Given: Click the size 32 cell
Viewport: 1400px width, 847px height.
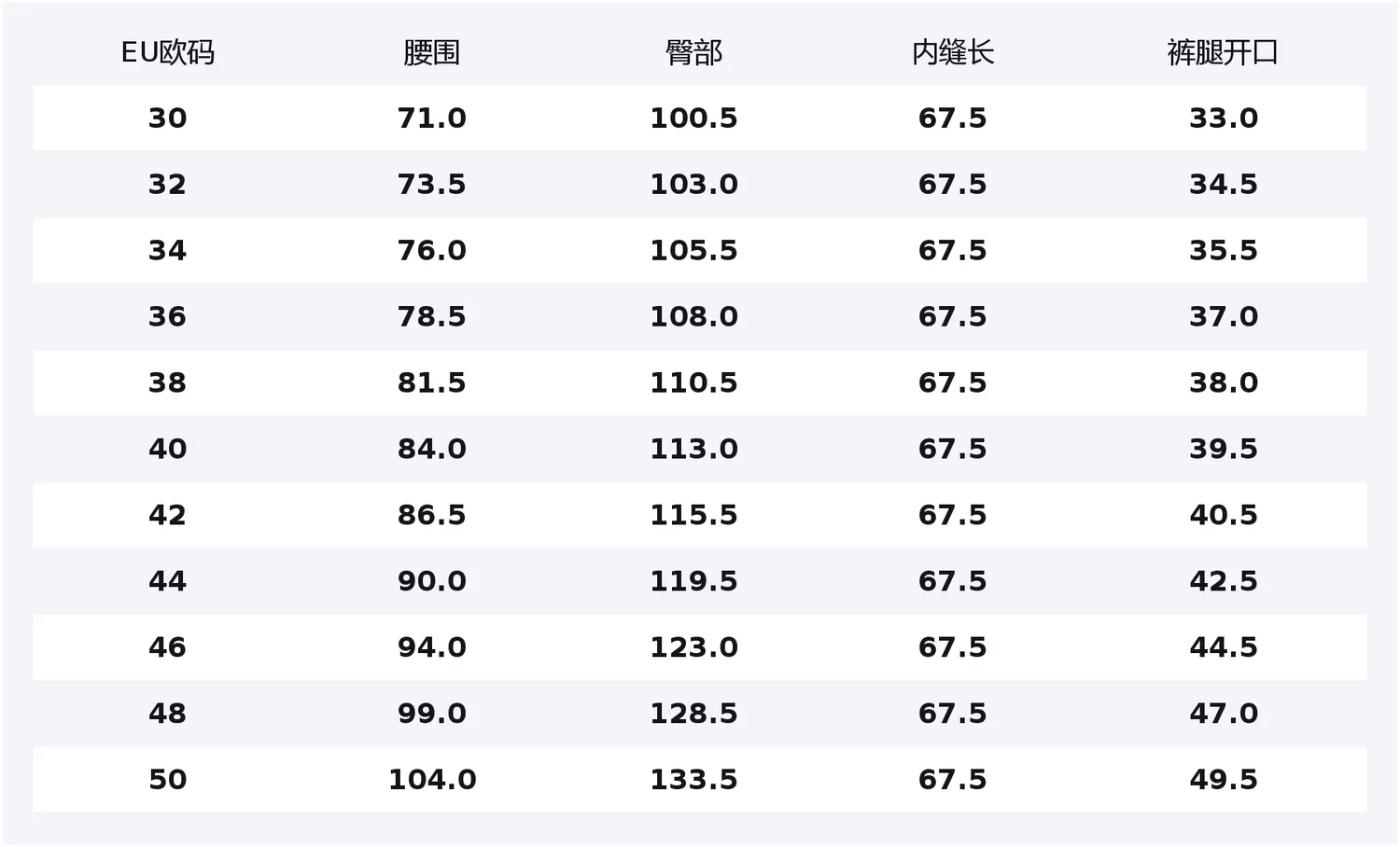Looking at the screenshot, I should click(168, 185).
